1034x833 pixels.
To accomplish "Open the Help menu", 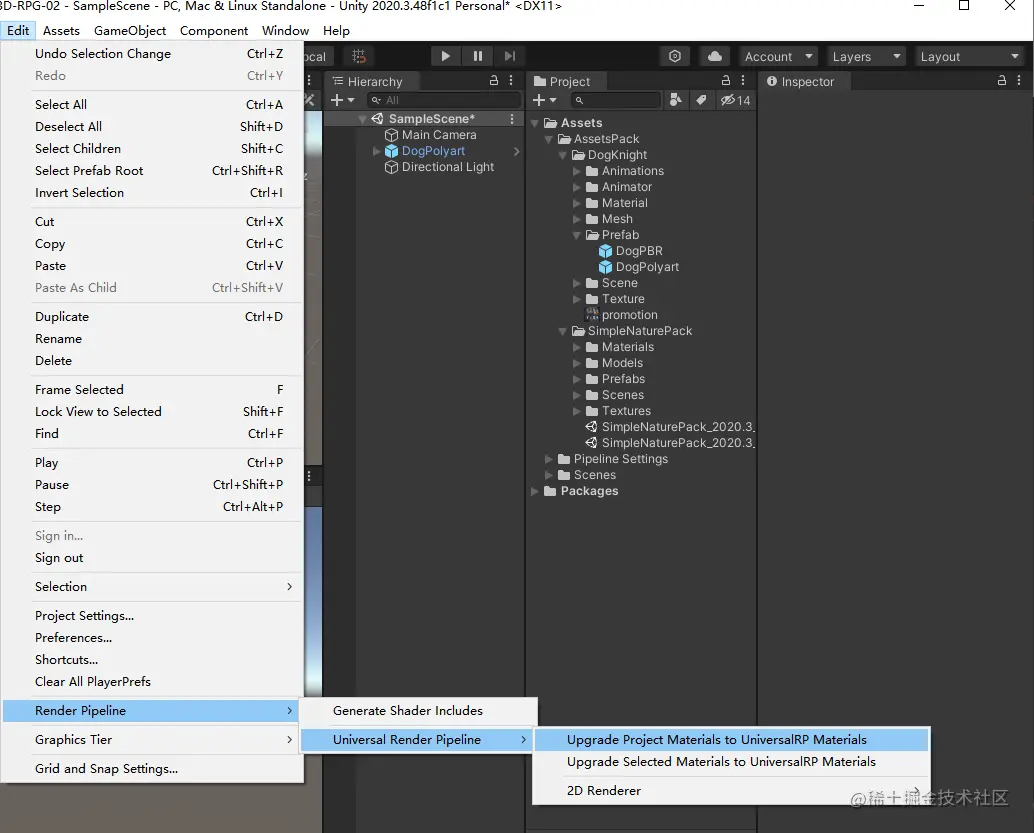I will tap(336, 30).
